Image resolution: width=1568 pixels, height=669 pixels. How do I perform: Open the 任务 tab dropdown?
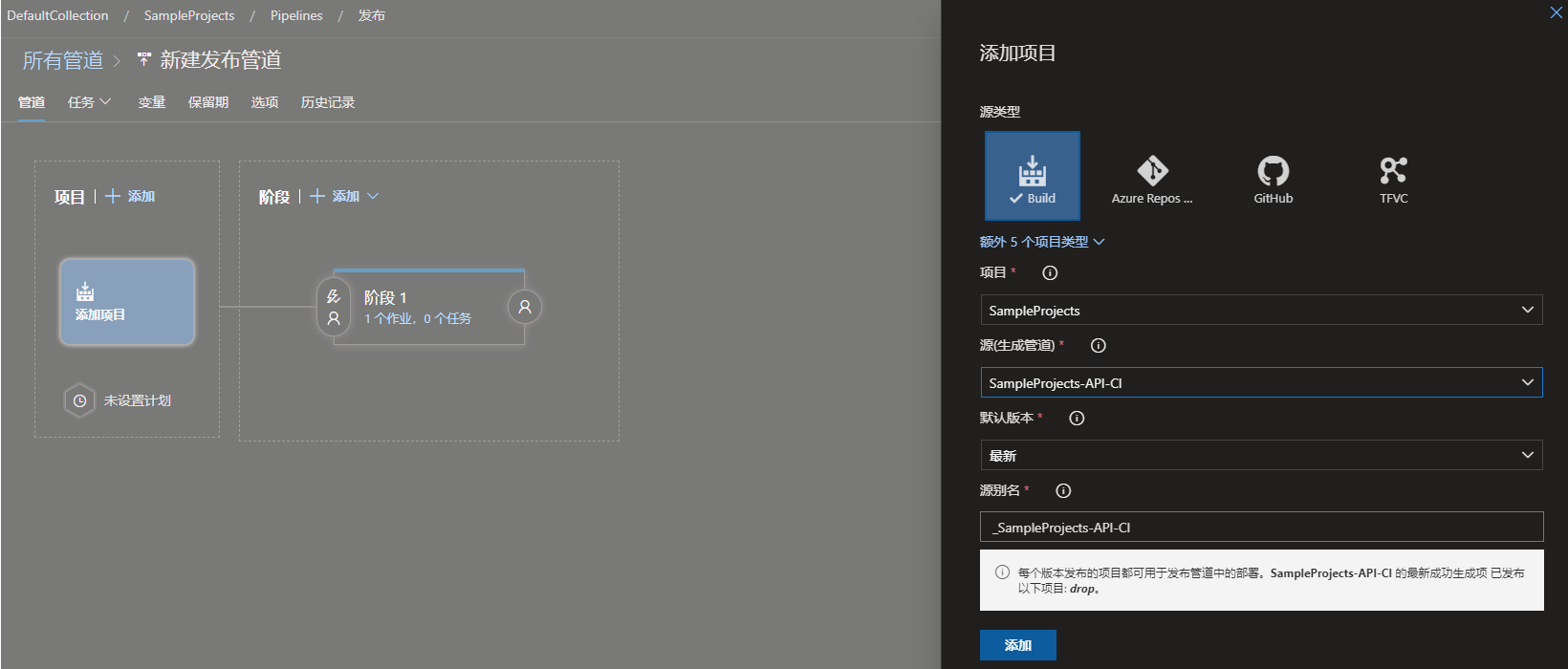pos(90,102)
